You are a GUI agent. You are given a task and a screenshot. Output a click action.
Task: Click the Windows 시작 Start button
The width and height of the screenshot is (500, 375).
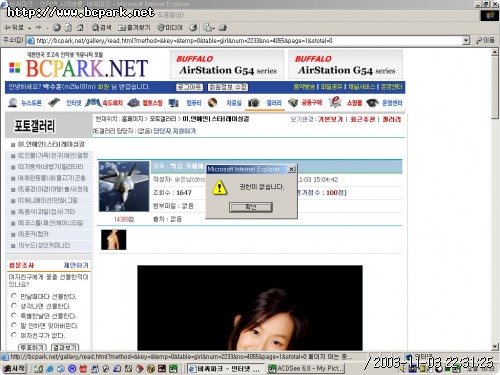tap(14, 369)
